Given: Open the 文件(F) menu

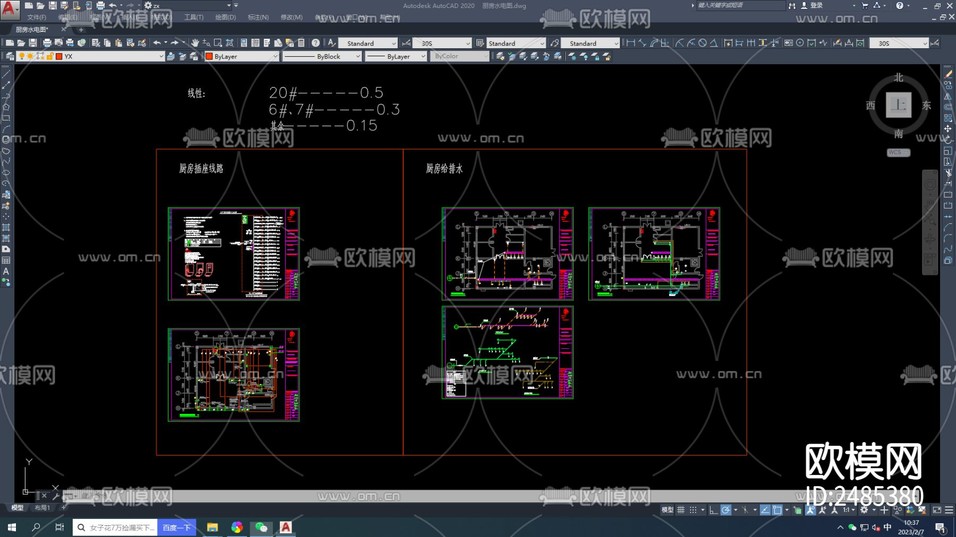Looking at the screenshot, I should pyautogui.click(x=37, y=17).
